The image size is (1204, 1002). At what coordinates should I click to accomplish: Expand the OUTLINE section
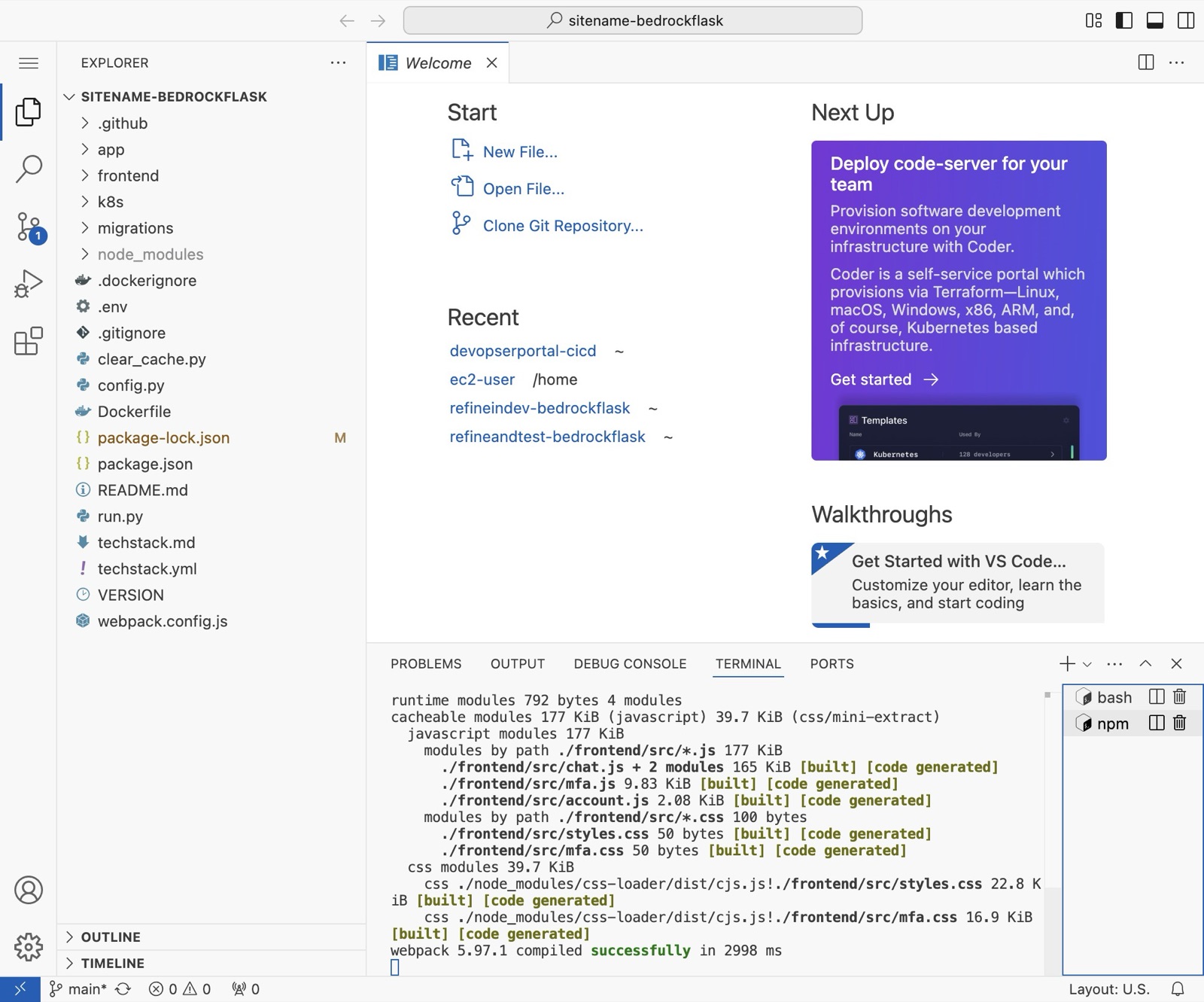211,937
